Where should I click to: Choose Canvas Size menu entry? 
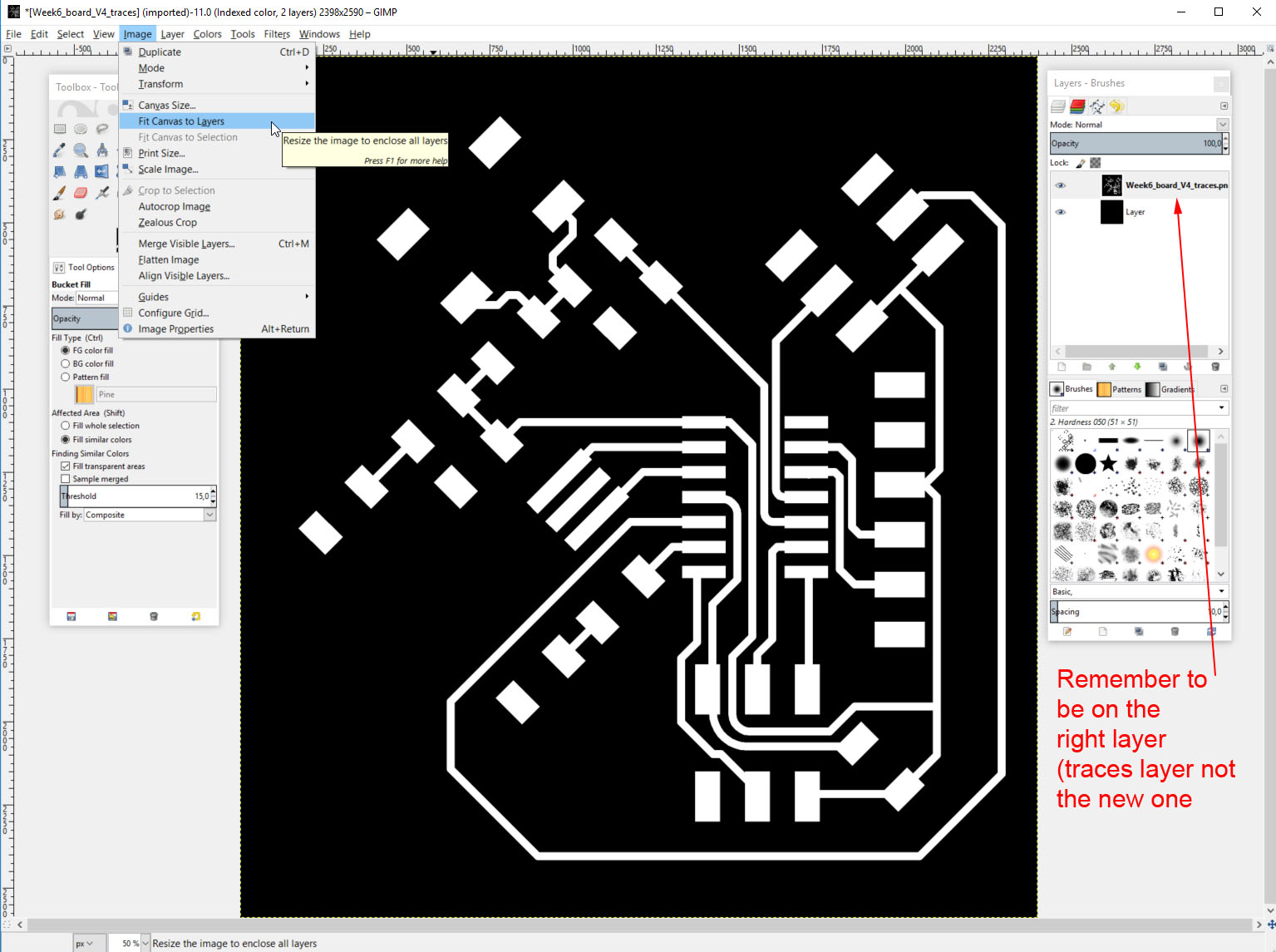click(x=216, y=105)
